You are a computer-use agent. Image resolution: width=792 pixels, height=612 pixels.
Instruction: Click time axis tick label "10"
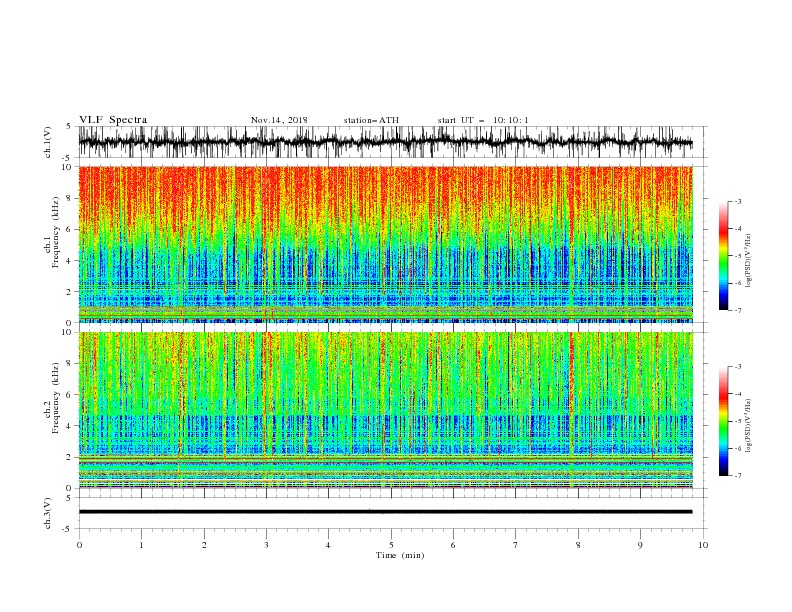(x=703, y=545)
